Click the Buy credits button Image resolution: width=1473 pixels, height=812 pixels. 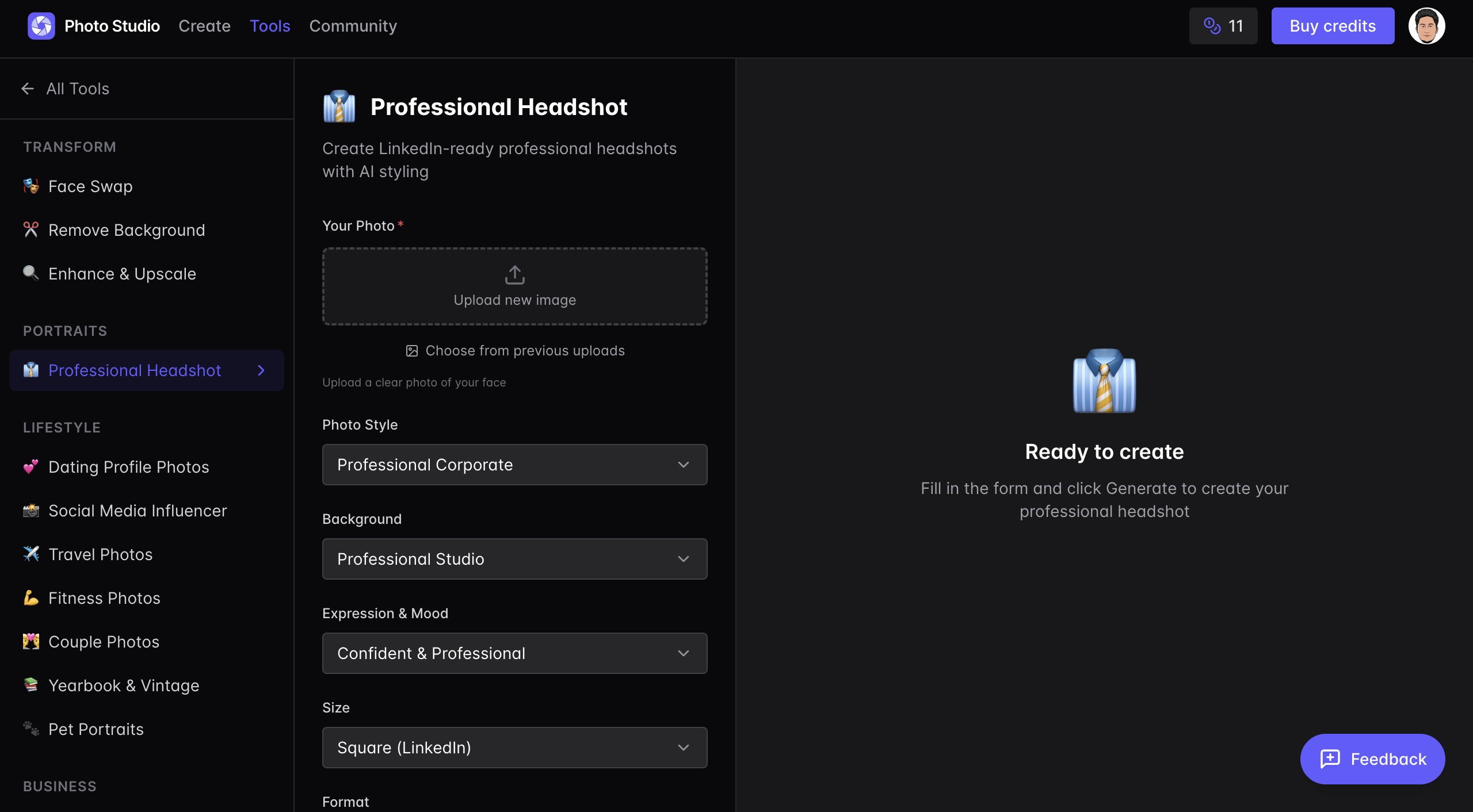[x=1333, y=26]
